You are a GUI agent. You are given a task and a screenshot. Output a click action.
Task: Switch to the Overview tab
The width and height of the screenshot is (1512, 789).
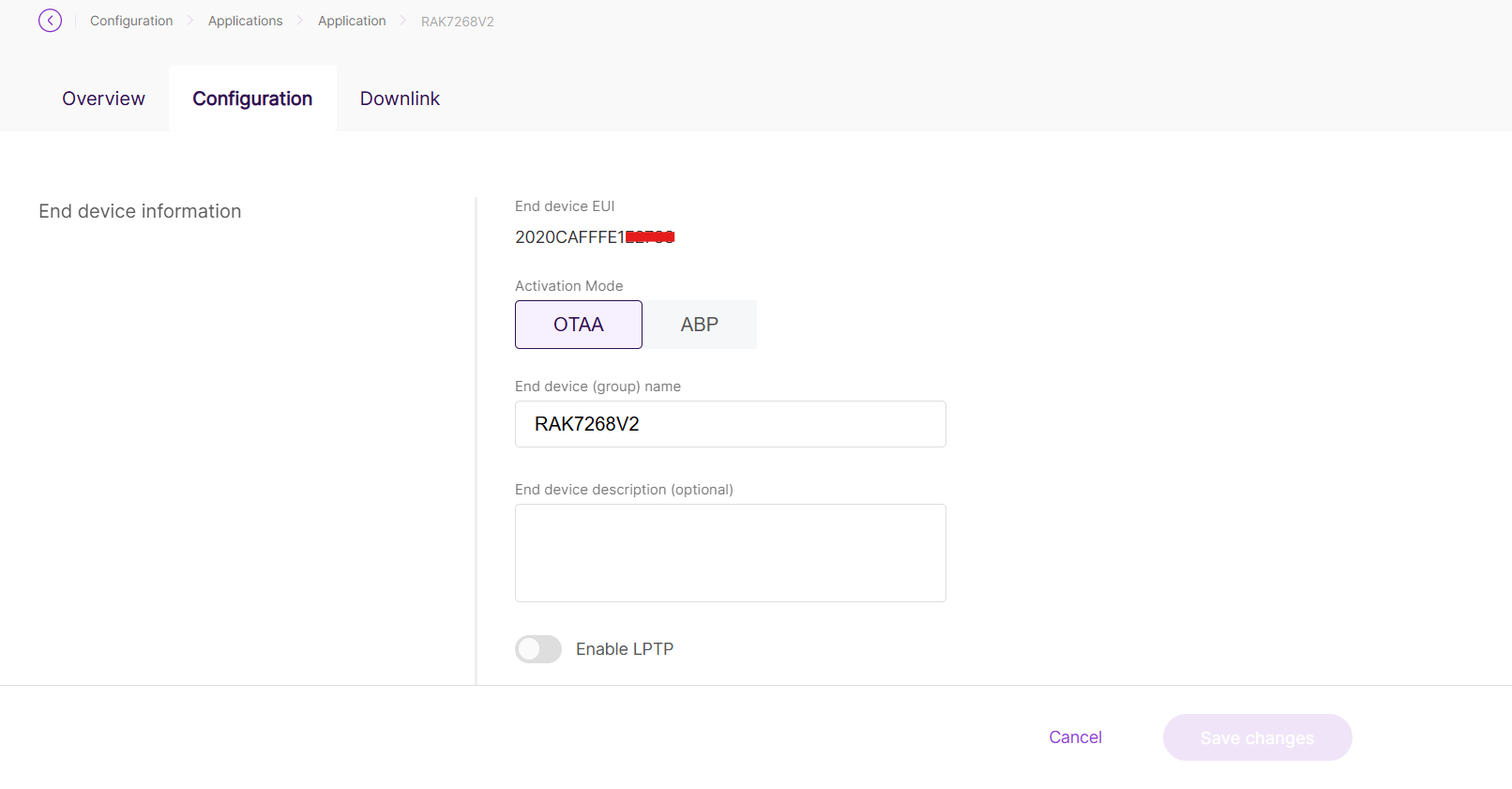pos(103,99)
